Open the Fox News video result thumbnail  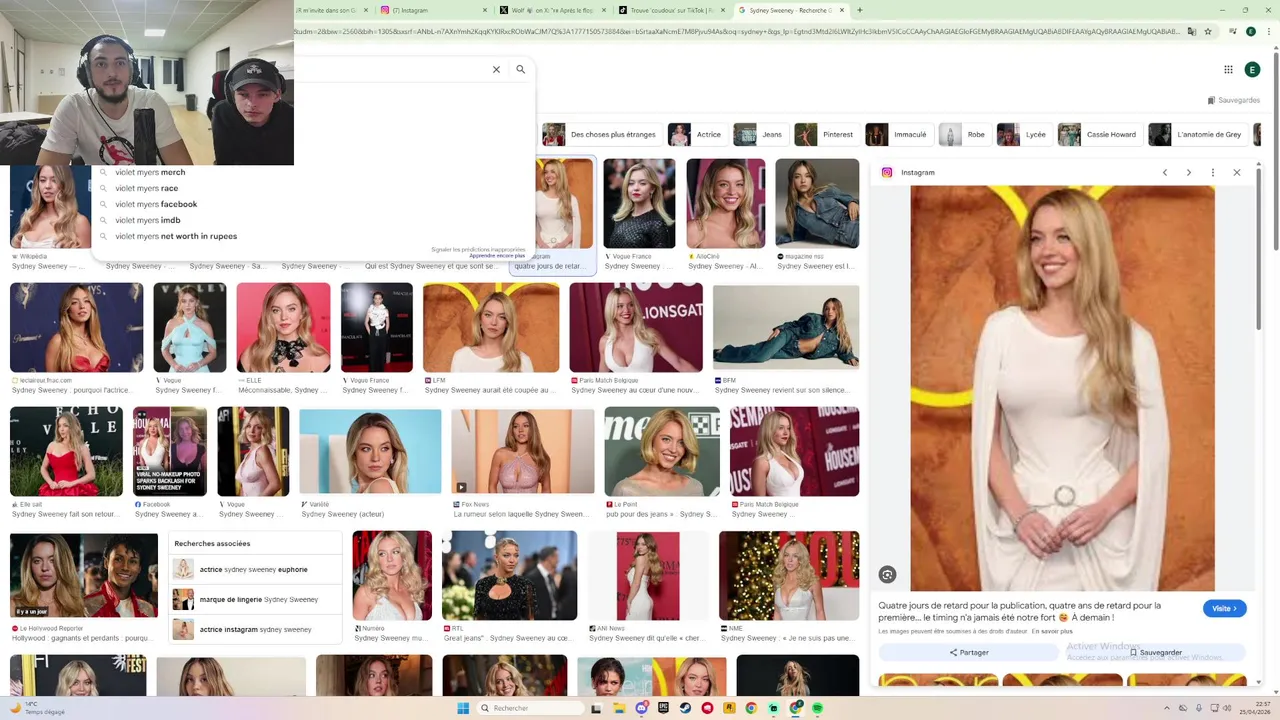pyautogui.click(x=523, y=451)
